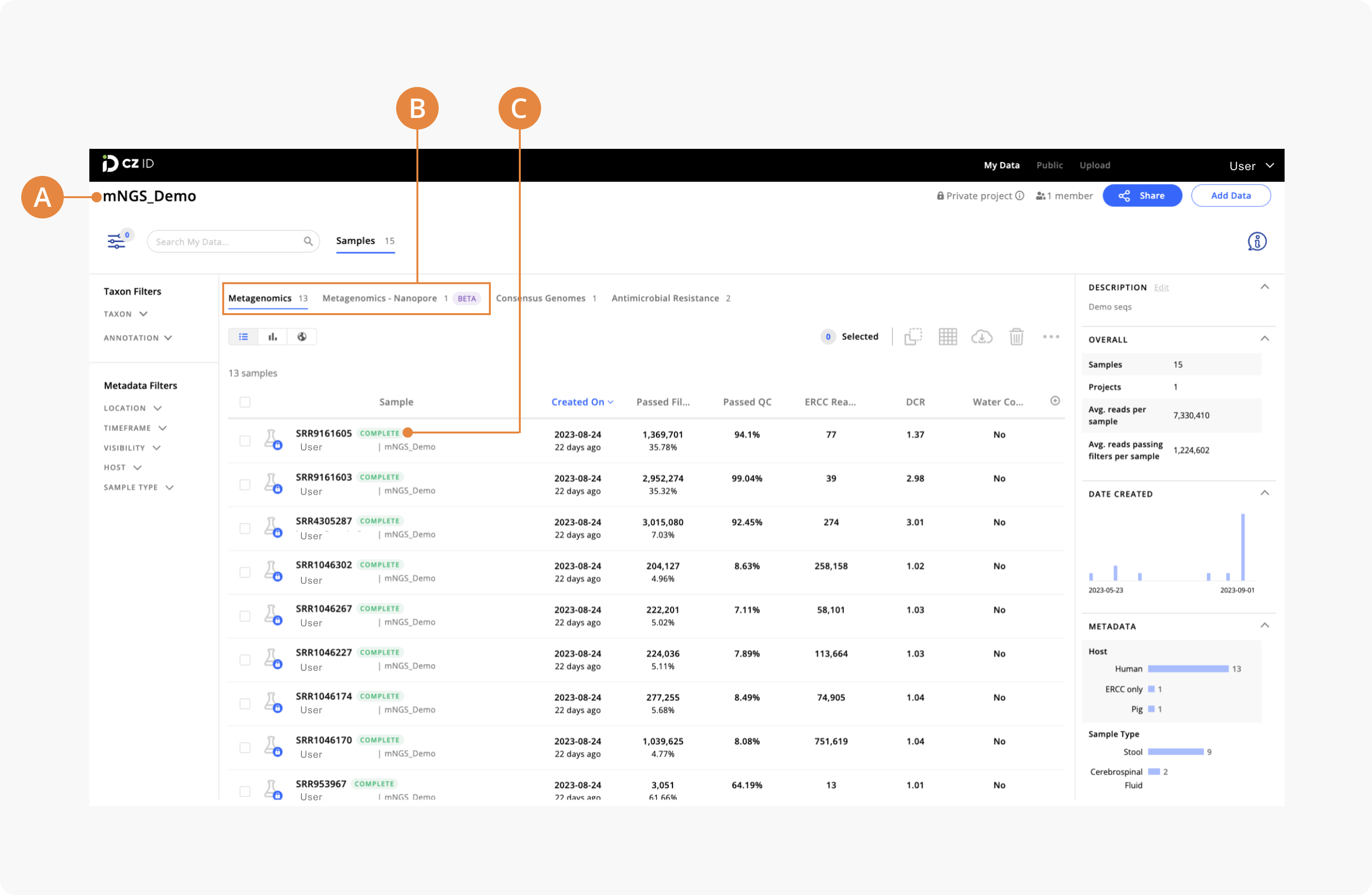The image size is (1372, 895).
Task: Click the Share button
Action: click(1142, 196)
